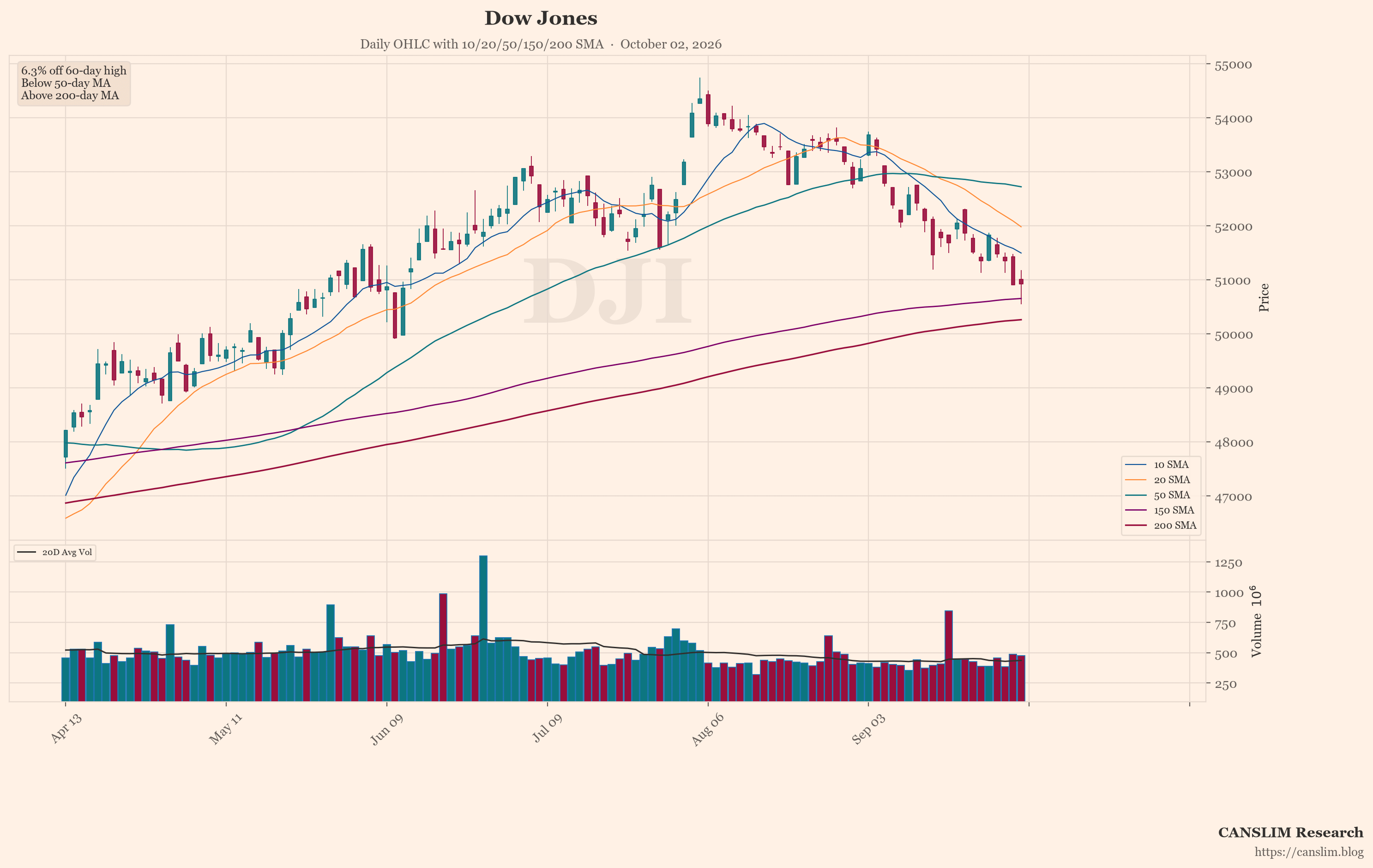Click the 52000 price axis label
Screen dimensions: 1373x868
(1233, 227)
